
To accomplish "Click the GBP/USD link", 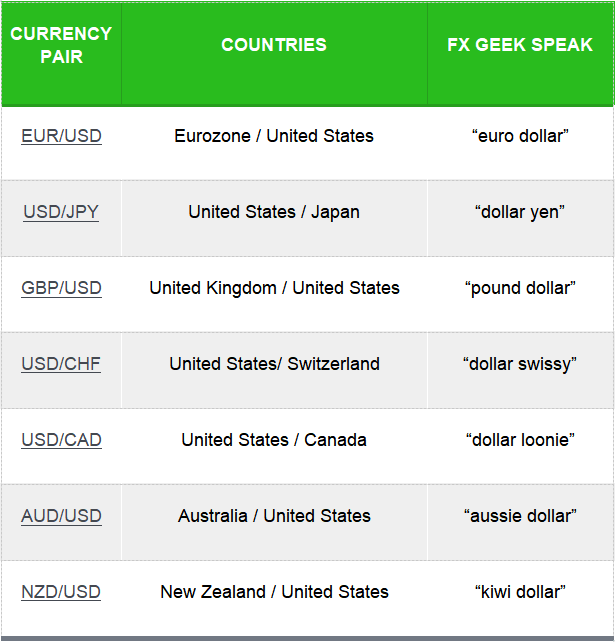I will click(x=61, y=288).
